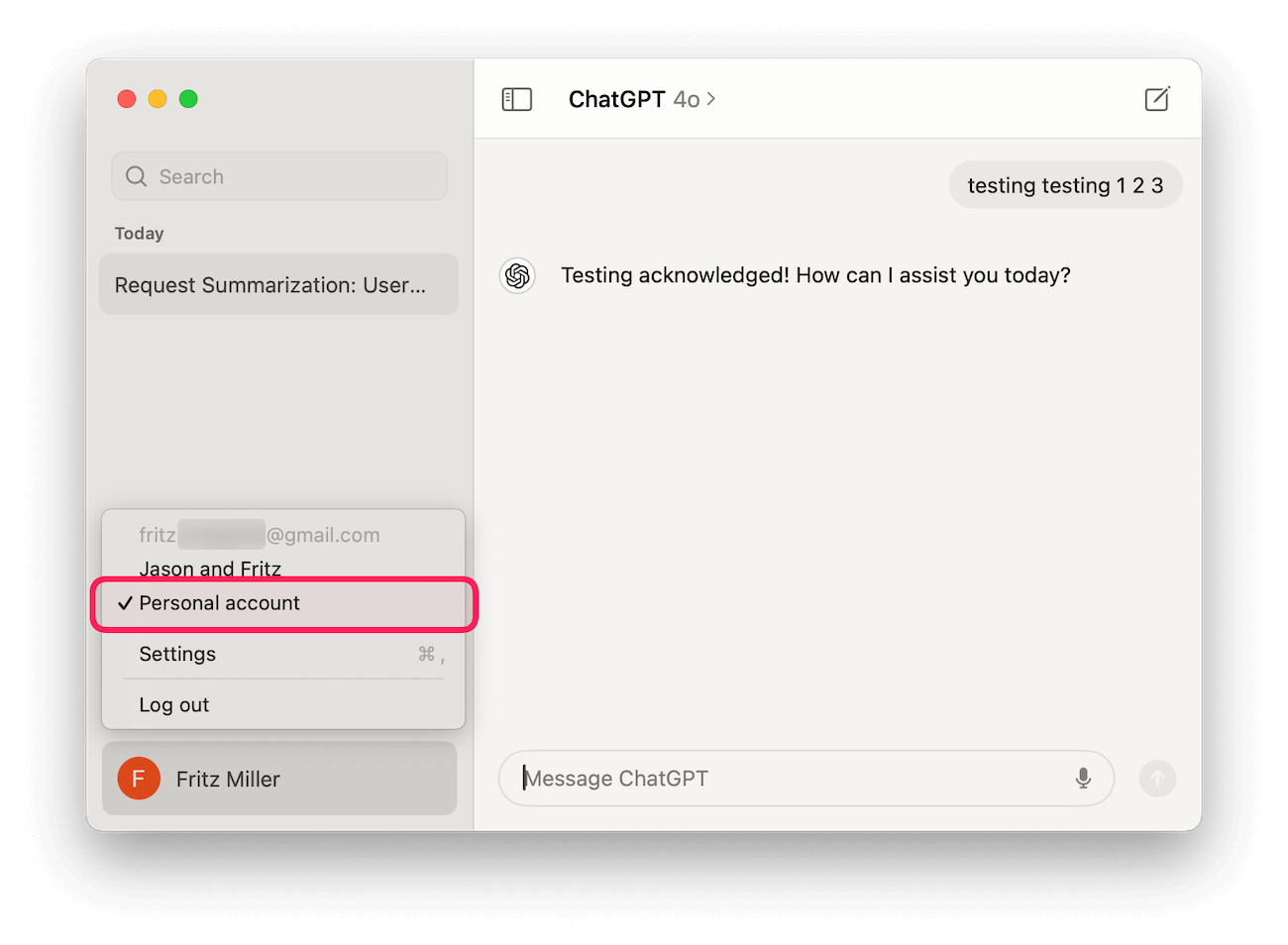Click the search magnifier icon

(136, 175)
